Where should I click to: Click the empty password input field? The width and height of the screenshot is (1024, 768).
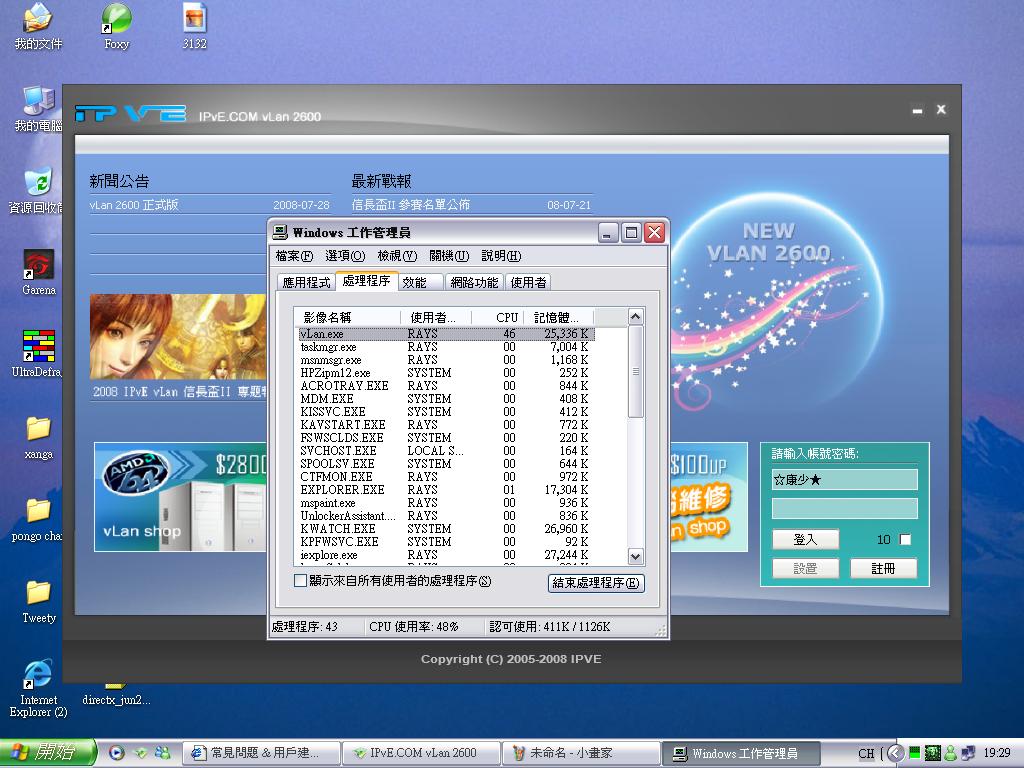(844, 509)
